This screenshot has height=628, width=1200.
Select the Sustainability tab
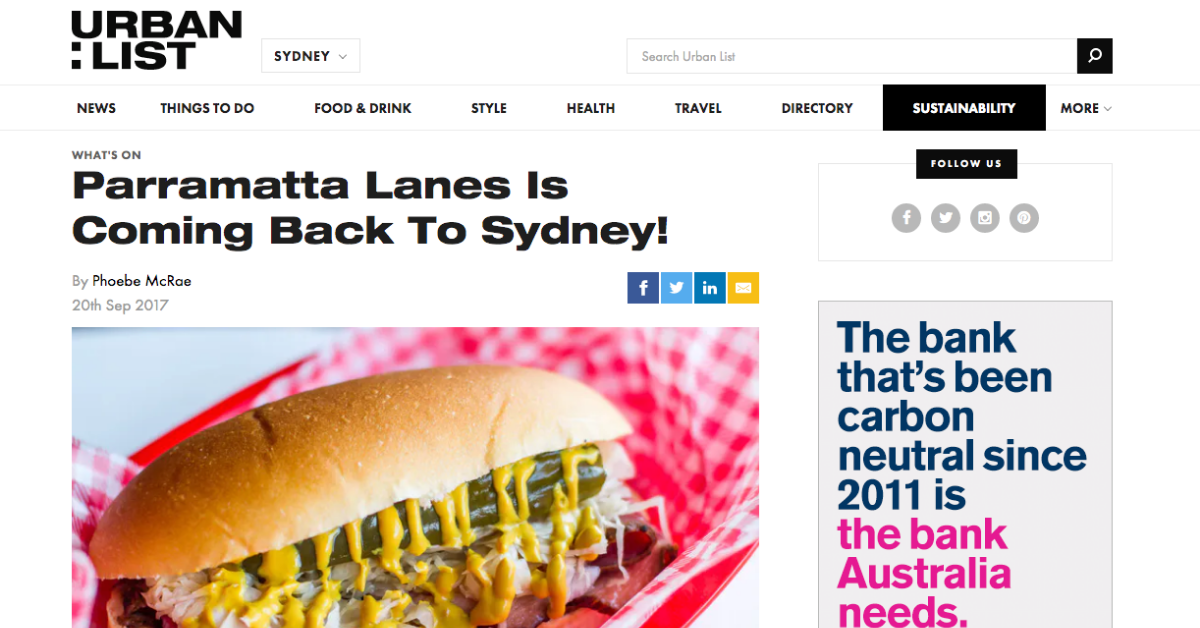click(964, 108)
